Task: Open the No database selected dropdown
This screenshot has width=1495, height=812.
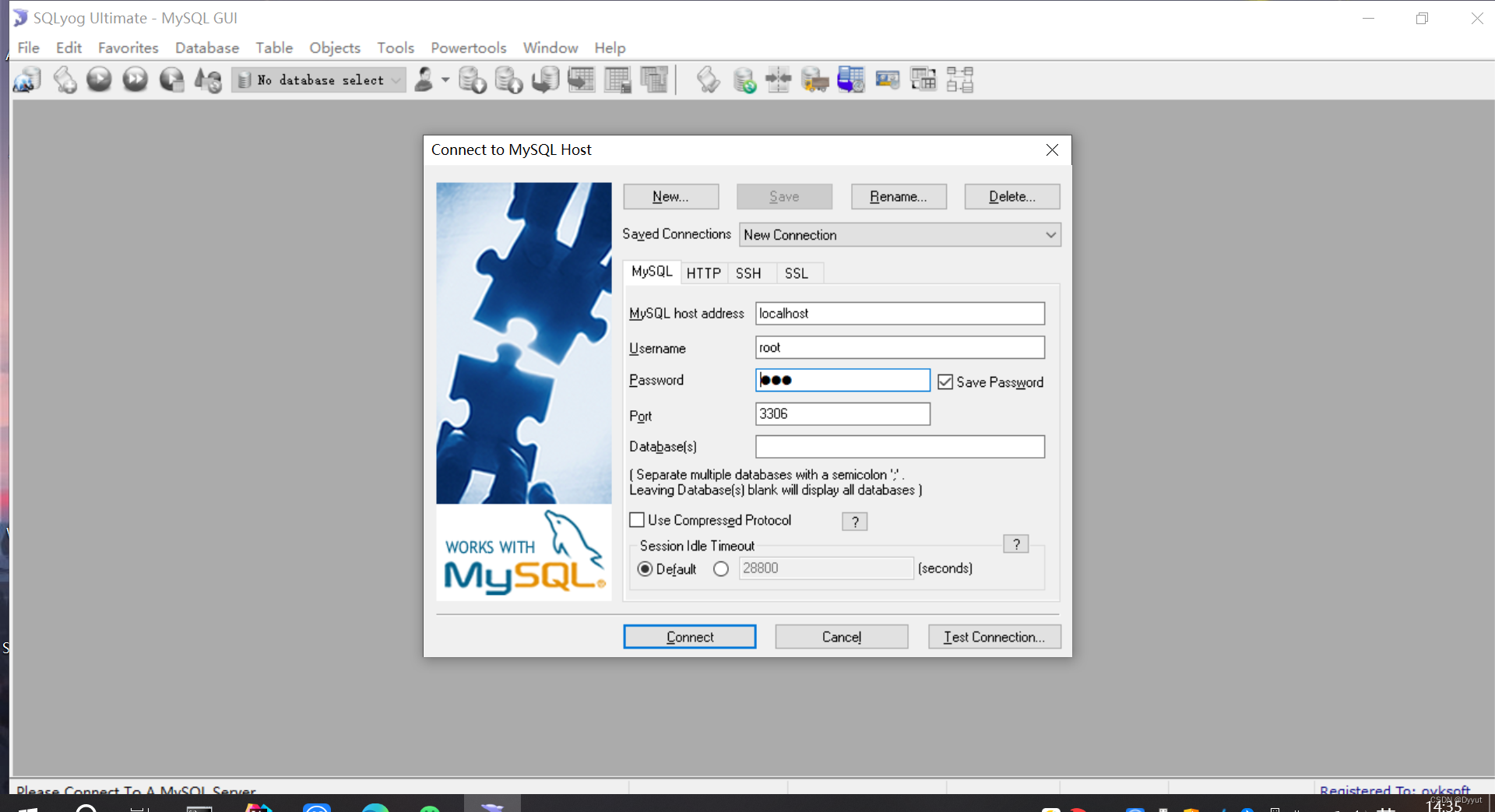Action: [319, 80]
